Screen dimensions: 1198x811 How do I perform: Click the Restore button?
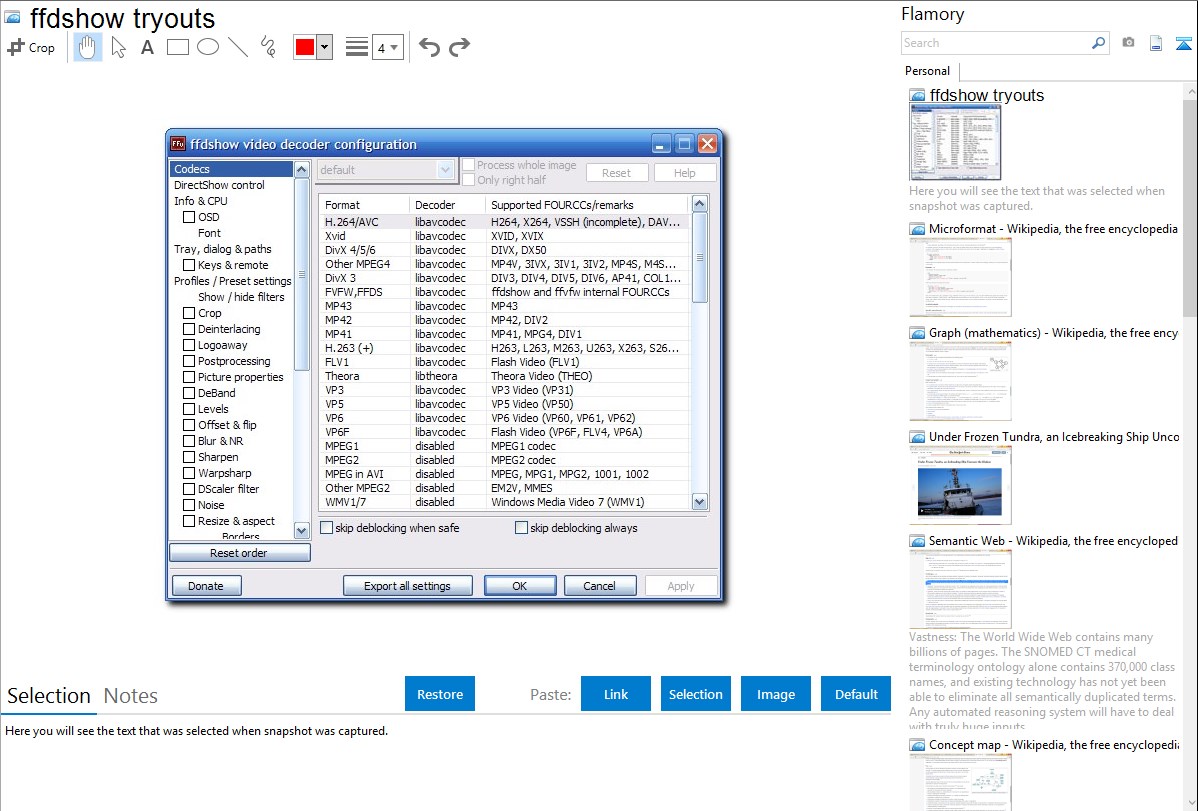click(x=440, y=694)
